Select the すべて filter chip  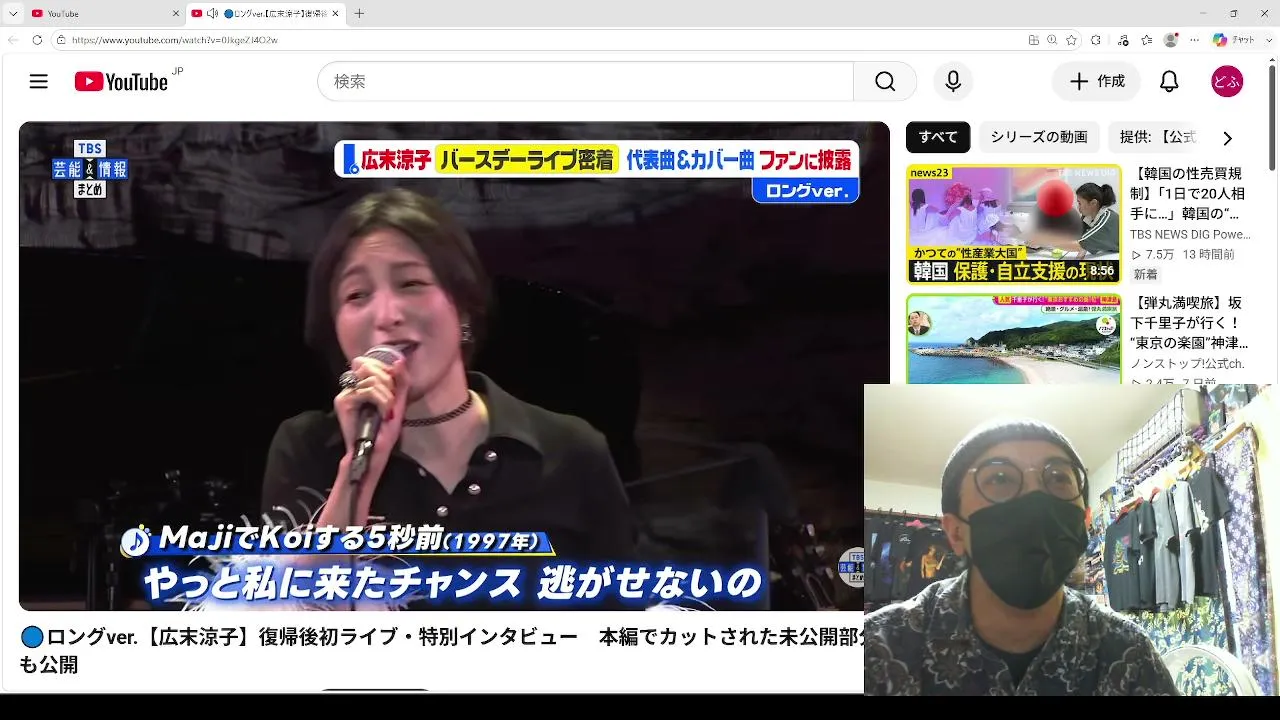(938, 137)
